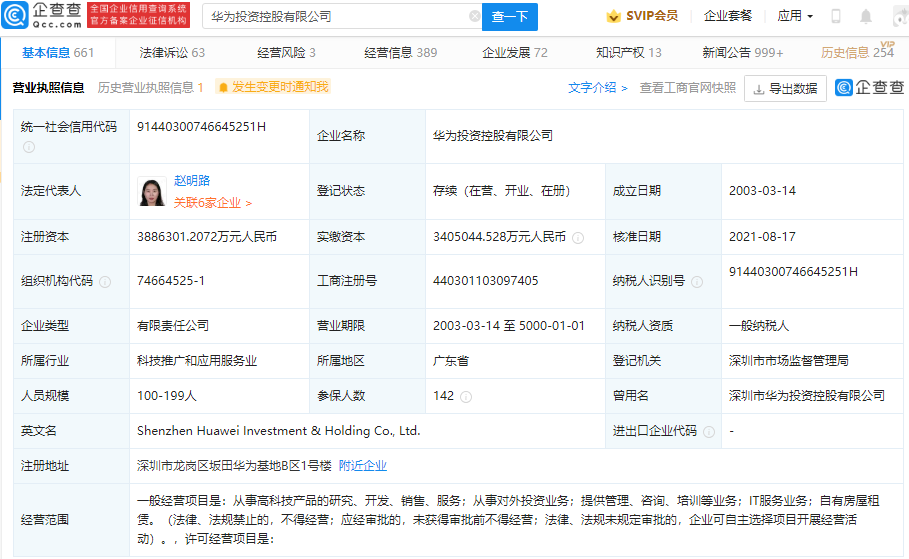Click help icon next to 组织机构代码
This screenshot has width=909, height=559.
[105, 282]
